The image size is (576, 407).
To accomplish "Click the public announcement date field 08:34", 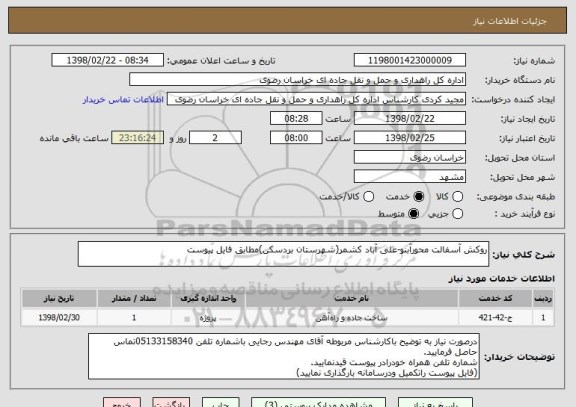I will 108,60.
